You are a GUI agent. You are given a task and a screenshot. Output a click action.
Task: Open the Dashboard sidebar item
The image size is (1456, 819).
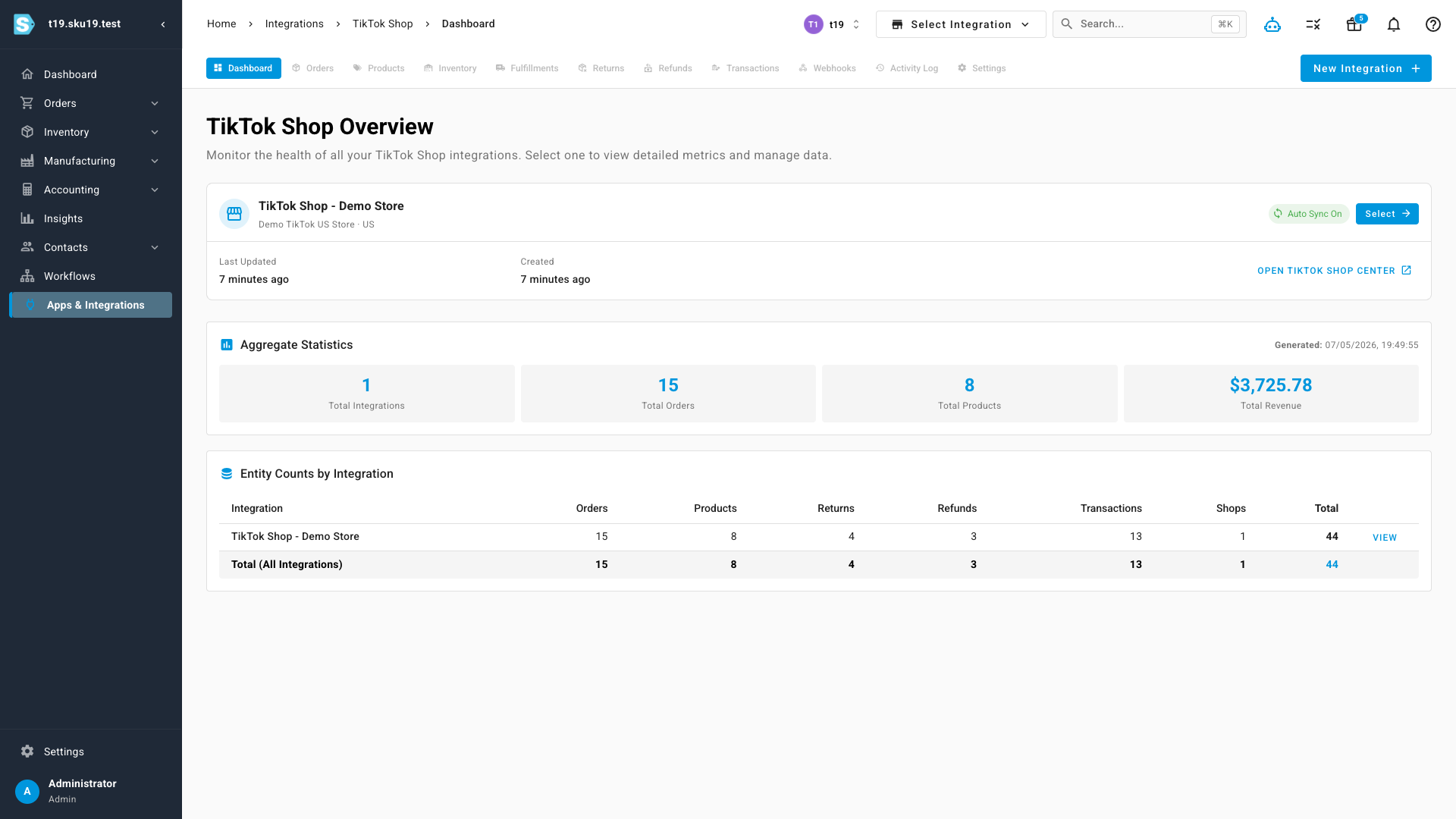(91, 74)
